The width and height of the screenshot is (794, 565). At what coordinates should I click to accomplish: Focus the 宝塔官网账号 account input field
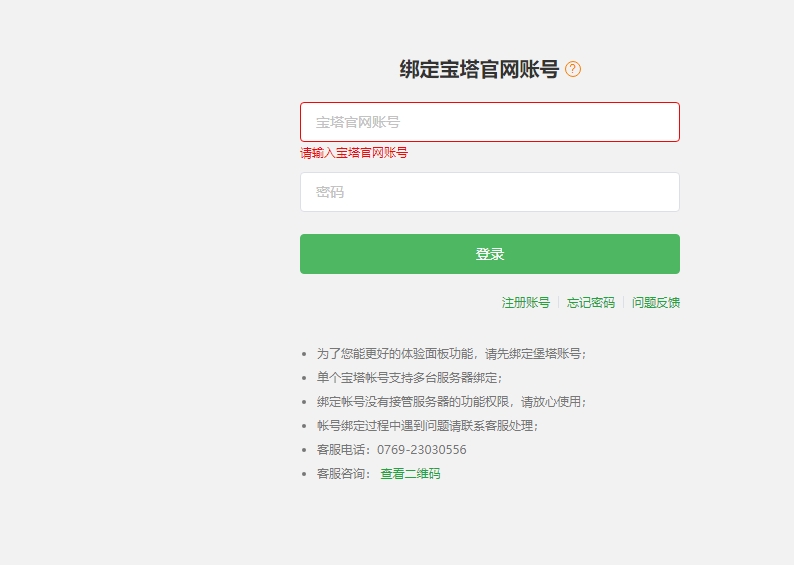[x=490, y=122]
